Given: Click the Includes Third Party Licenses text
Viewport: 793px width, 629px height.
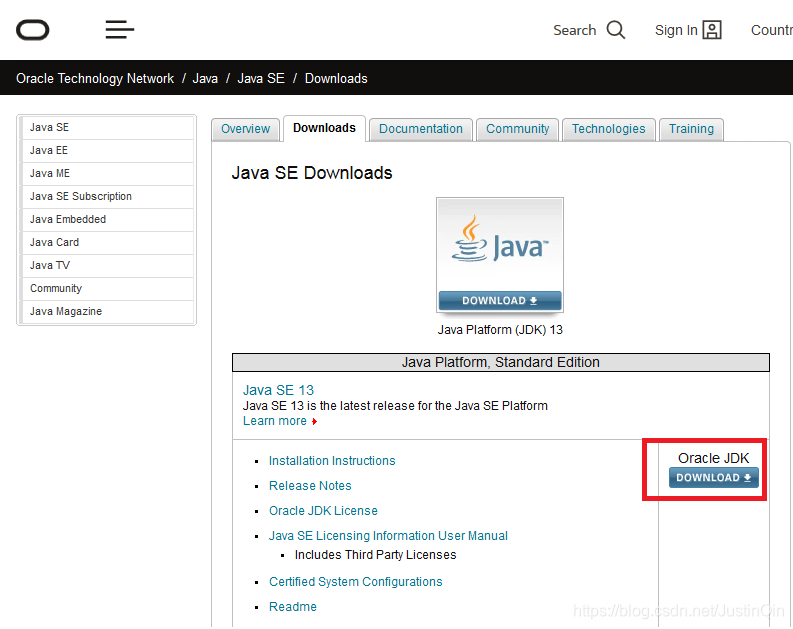Looking at the screenshot, I should pos(375,555).
